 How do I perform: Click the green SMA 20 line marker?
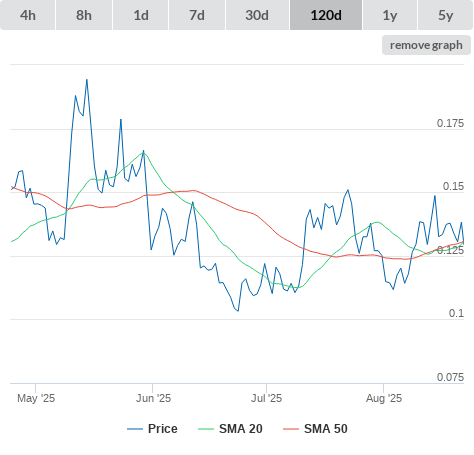(x=206, y=429)
